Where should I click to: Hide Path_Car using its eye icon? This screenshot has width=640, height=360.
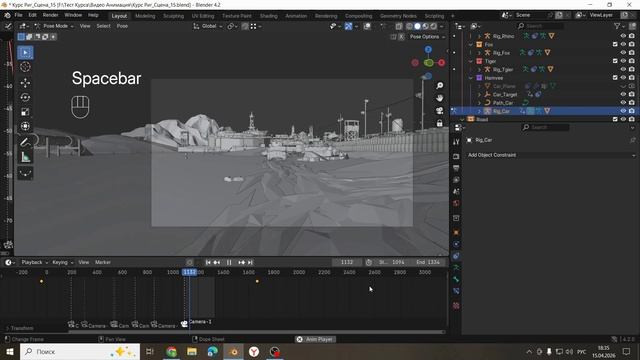pos(623,102)
